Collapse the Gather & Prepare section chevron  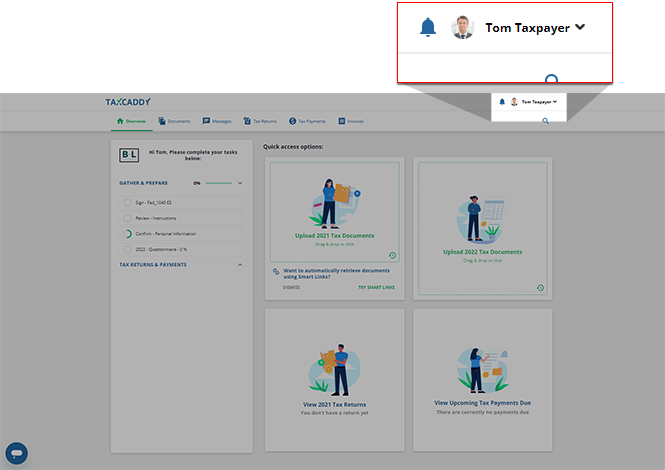240,183
